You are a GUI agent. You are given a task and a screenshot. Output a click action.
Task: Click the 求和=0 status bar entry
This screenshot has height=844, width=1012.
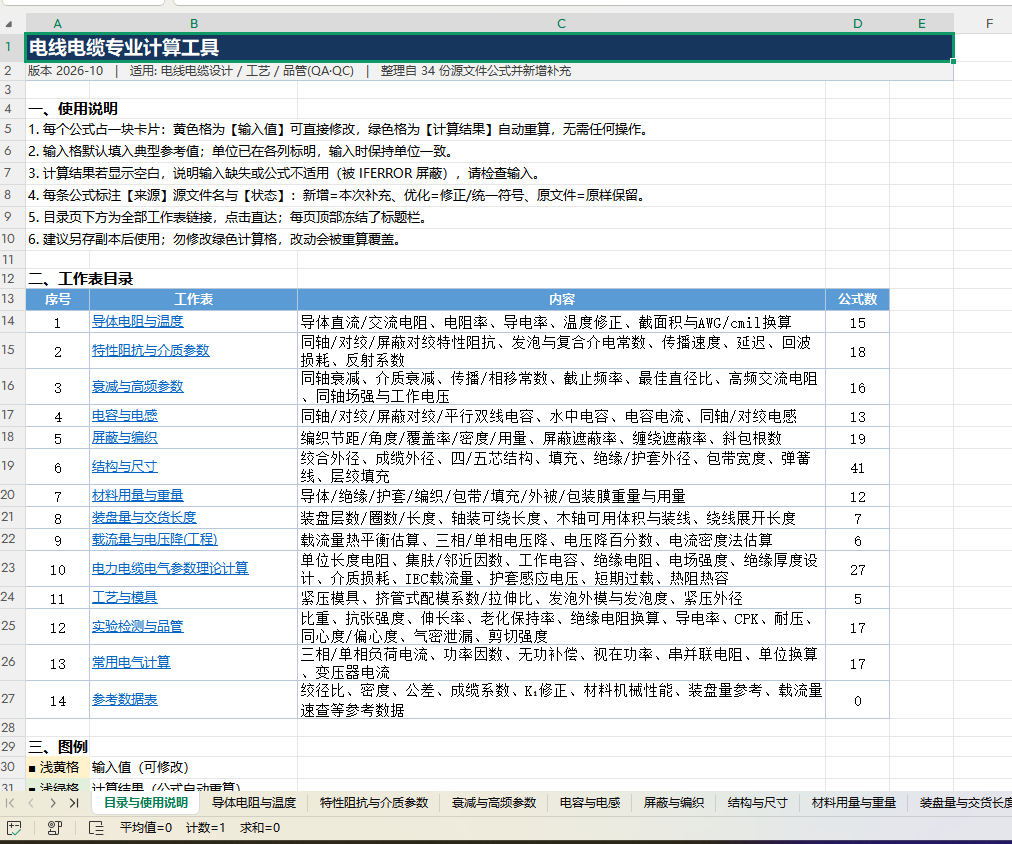(x=260, y=828)
